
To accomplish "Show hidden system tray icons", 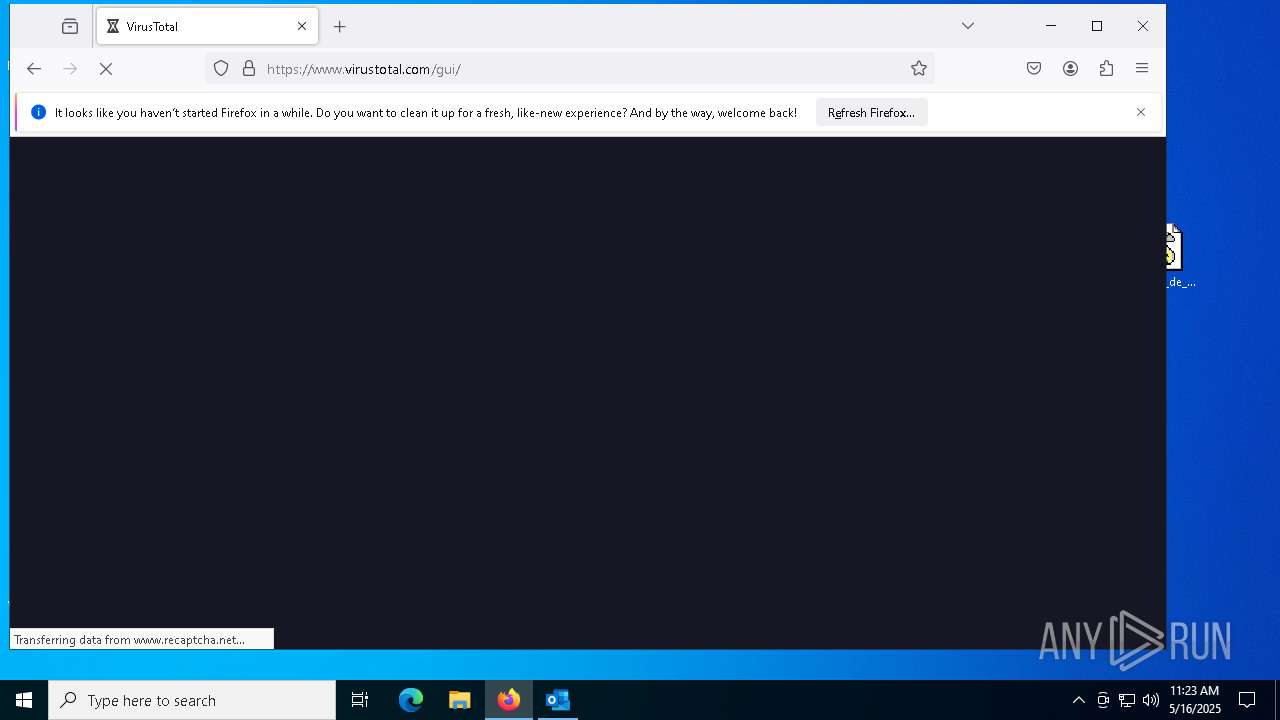I will [x=1078, y=700].
